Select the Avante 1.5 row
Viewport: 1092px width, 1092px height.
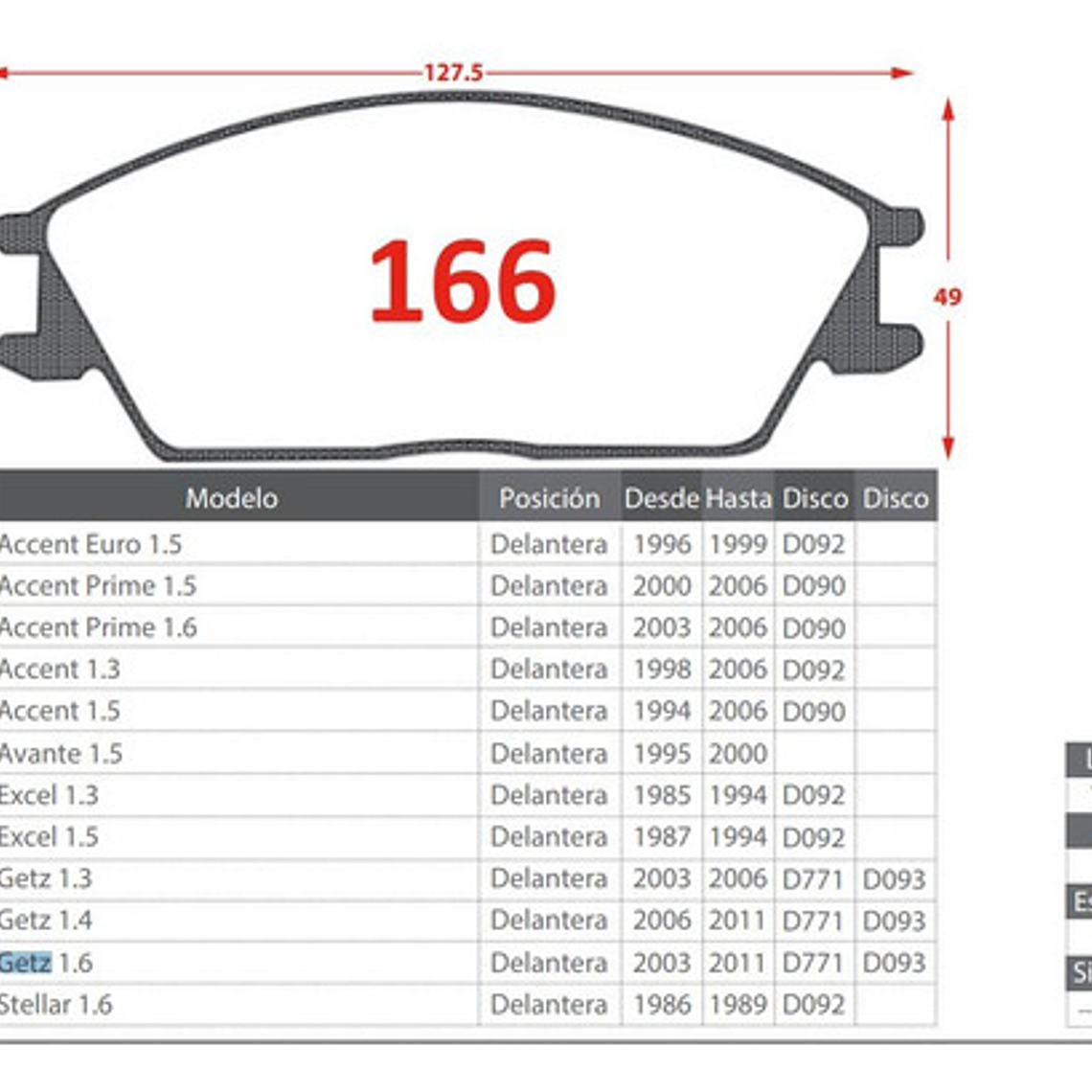tap(62, 754)
